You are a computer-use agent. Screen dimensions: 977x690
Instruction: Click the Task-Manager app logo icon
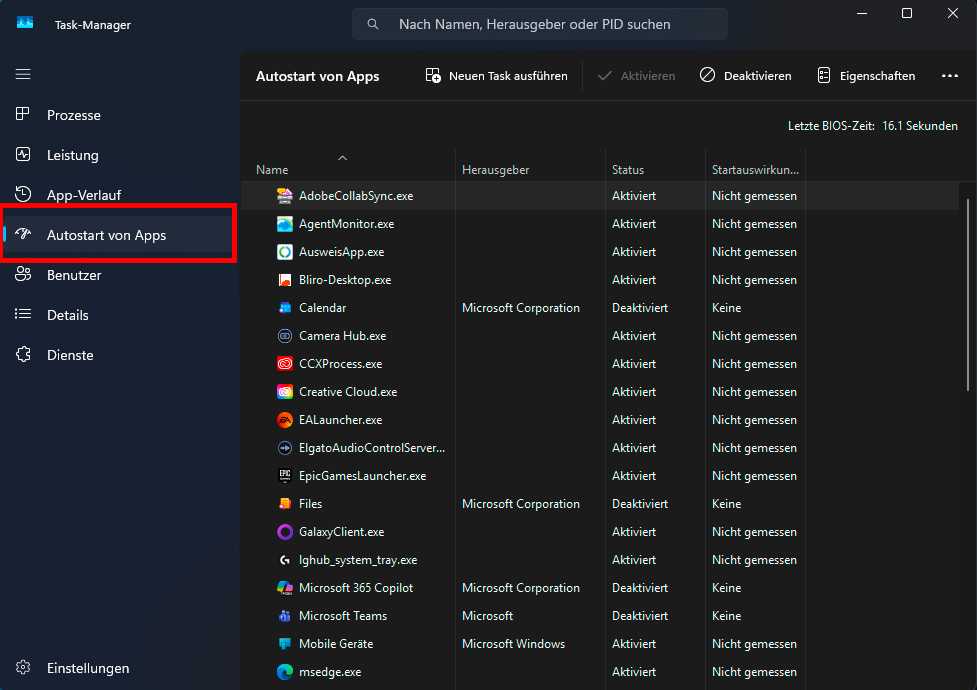pos(25,24)
